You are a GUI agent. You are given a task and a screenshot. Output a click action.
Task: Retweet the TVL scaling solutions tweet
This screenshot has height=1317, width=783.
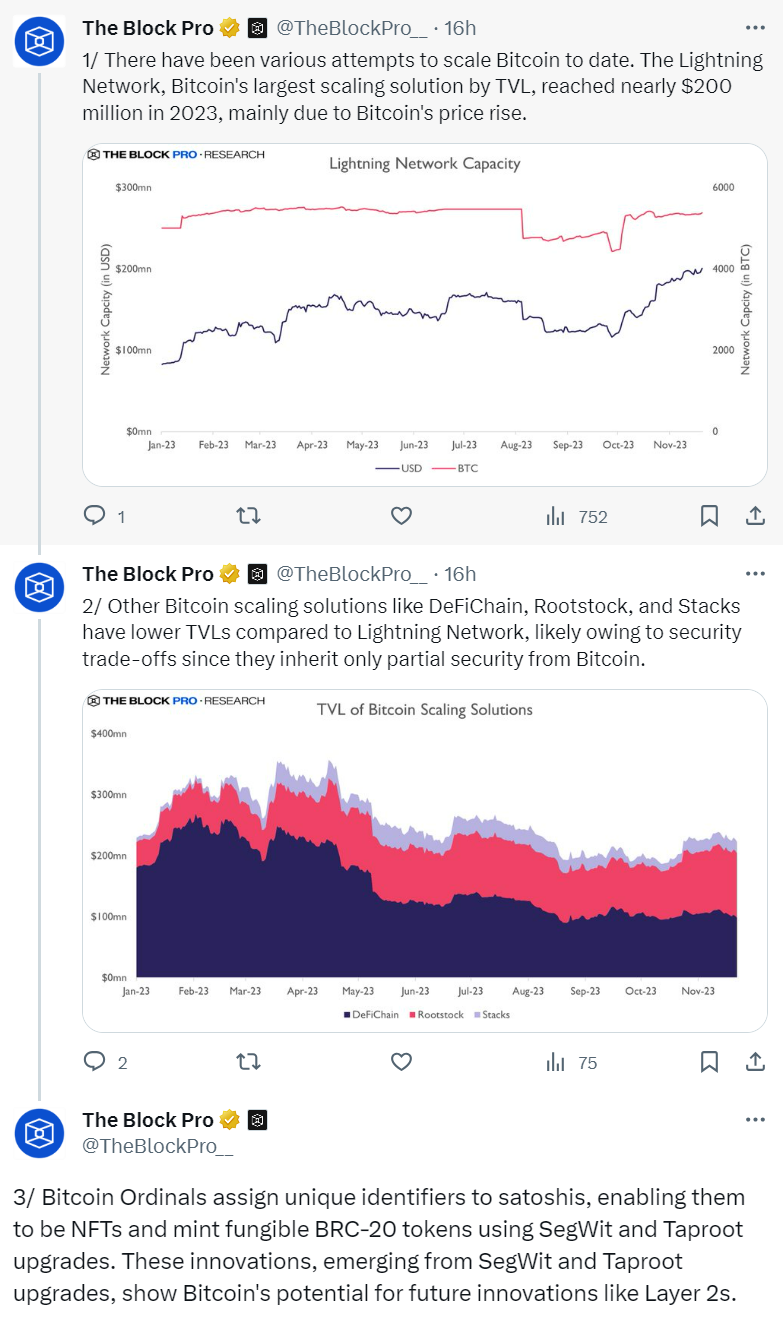[247, 1062]
